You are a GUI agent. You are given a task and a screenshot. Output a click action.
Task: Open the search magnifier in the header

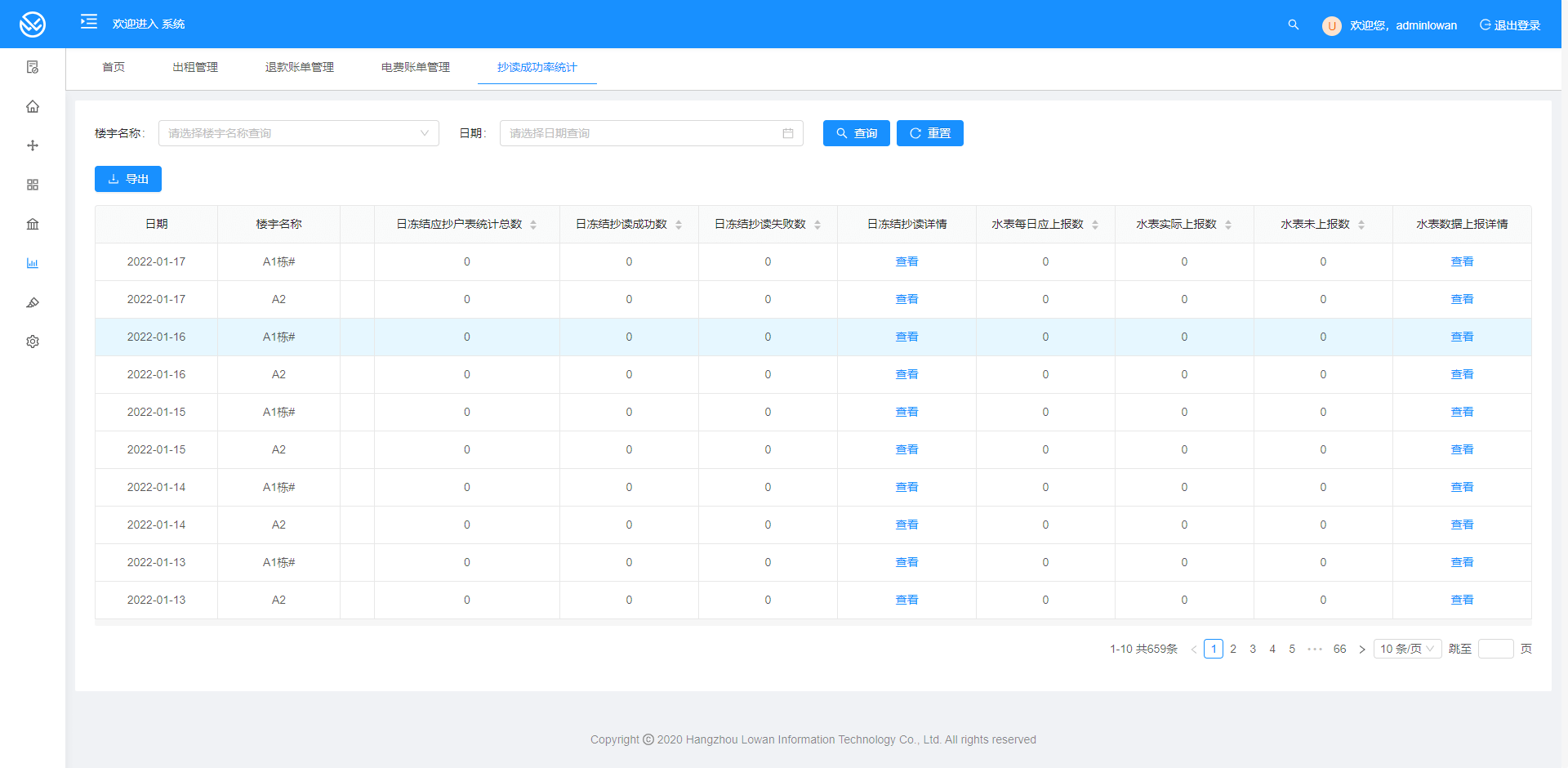[x=1294, y=25]
